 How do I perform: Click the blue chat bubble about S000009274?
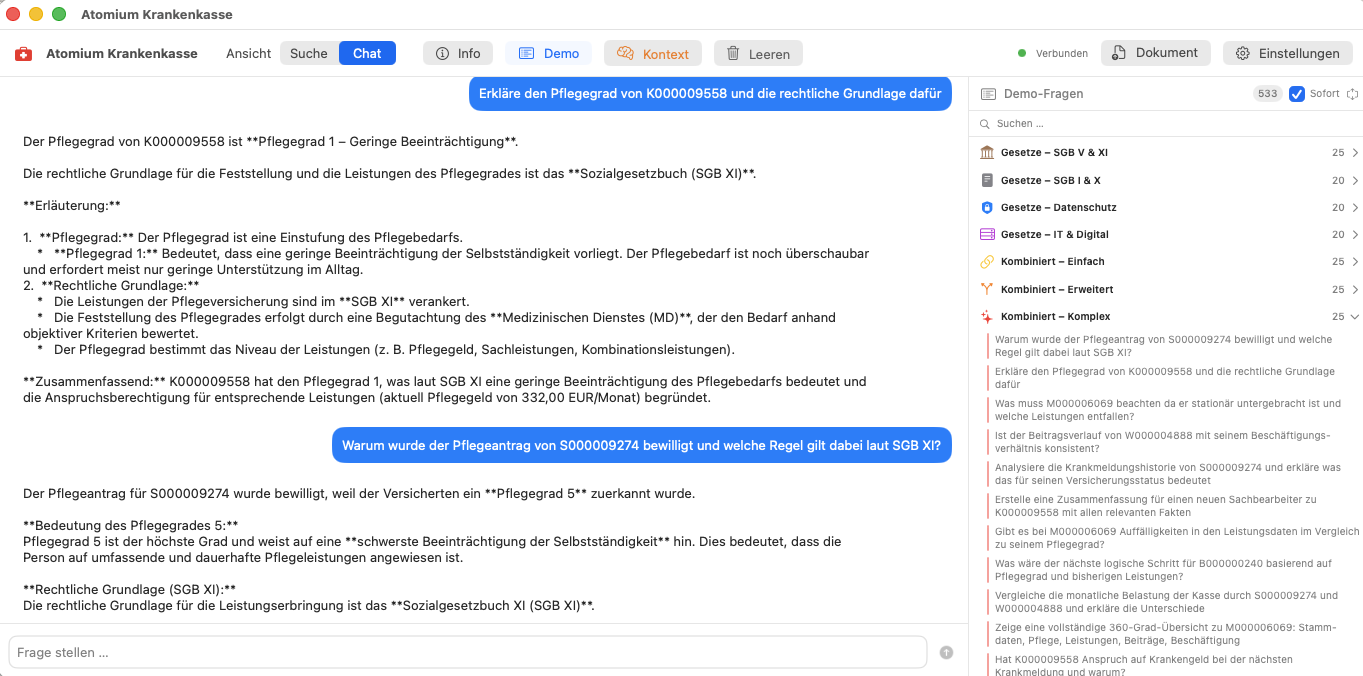click(642, 446)
